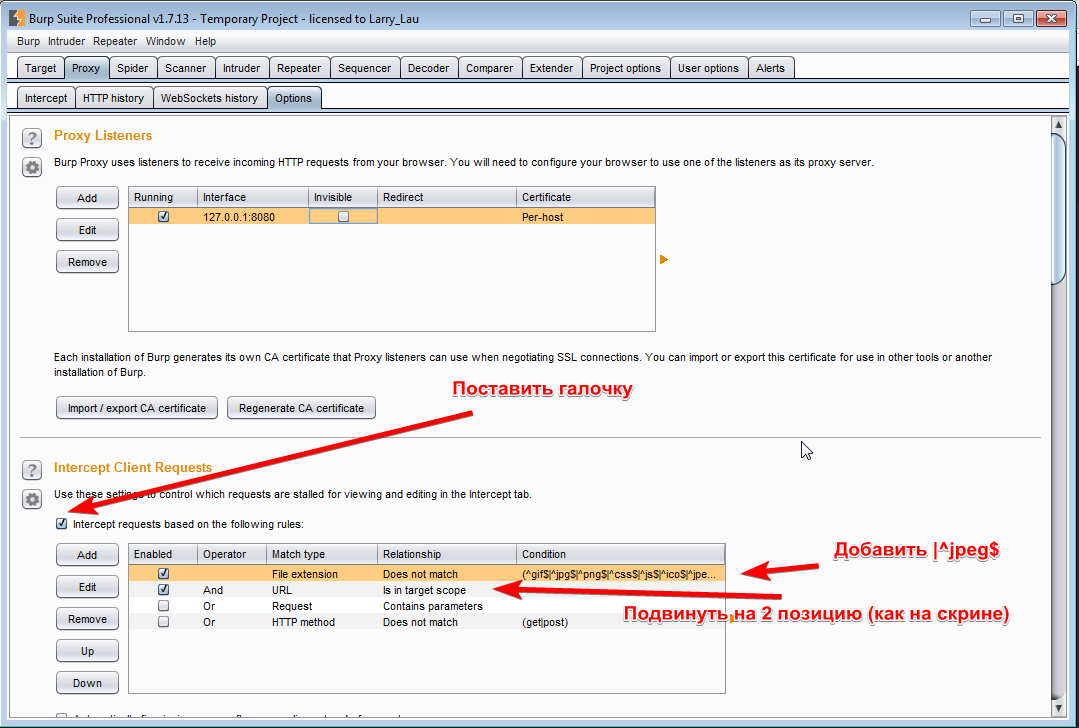The width and height of the screenshot is (1079, 728).
Task: Click the scroll-up arrow of vertical scrollbar
Action: (1059, 124)
